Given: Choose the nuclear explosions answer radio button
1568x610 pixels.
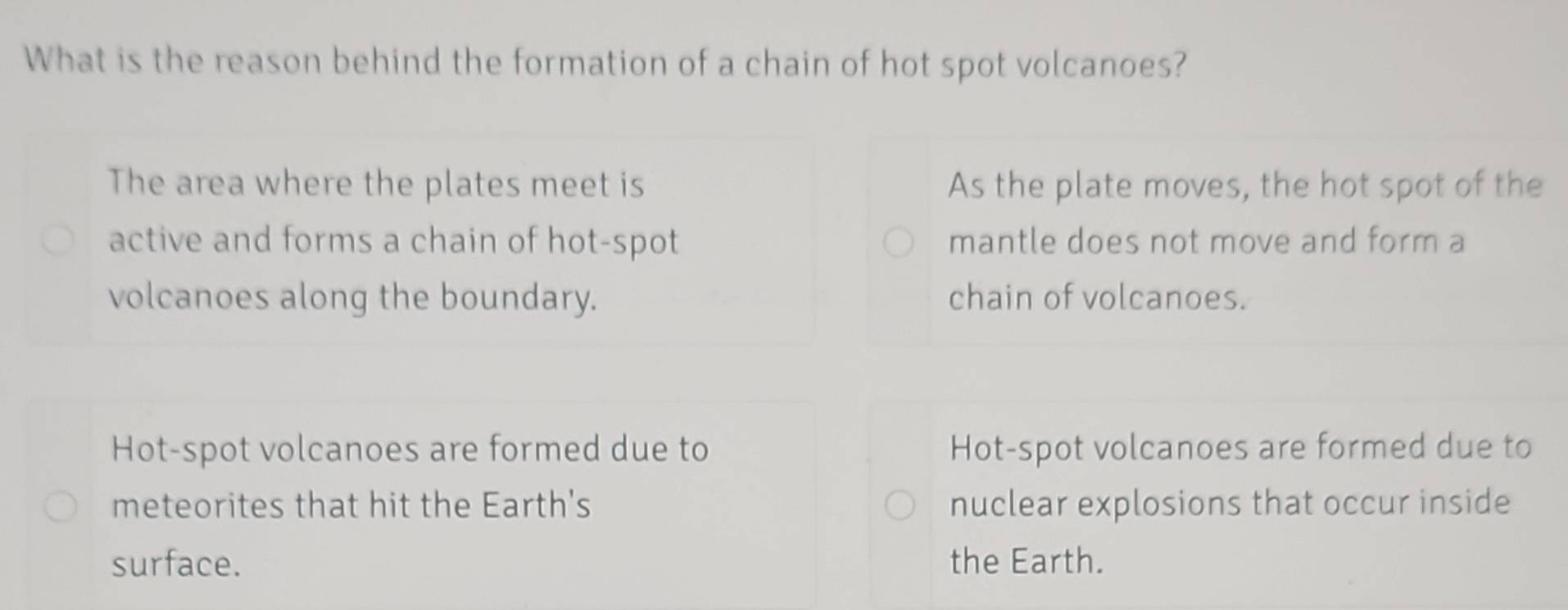Looking at the screenshot, I should click(x=900, y=505).
